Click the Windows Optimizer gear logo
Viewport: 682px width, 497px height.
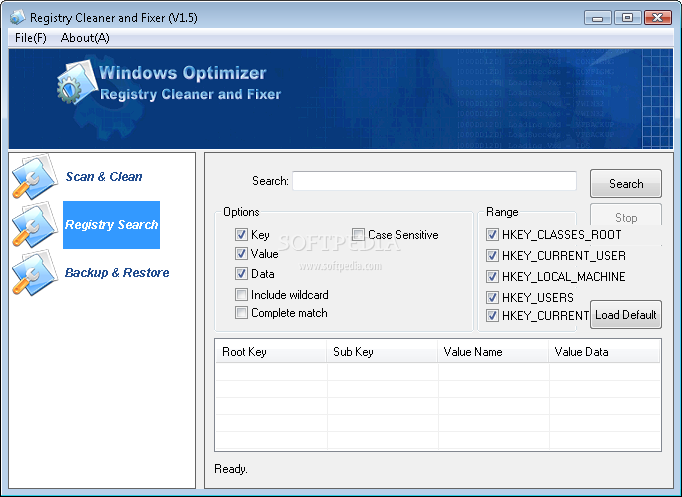77,83
